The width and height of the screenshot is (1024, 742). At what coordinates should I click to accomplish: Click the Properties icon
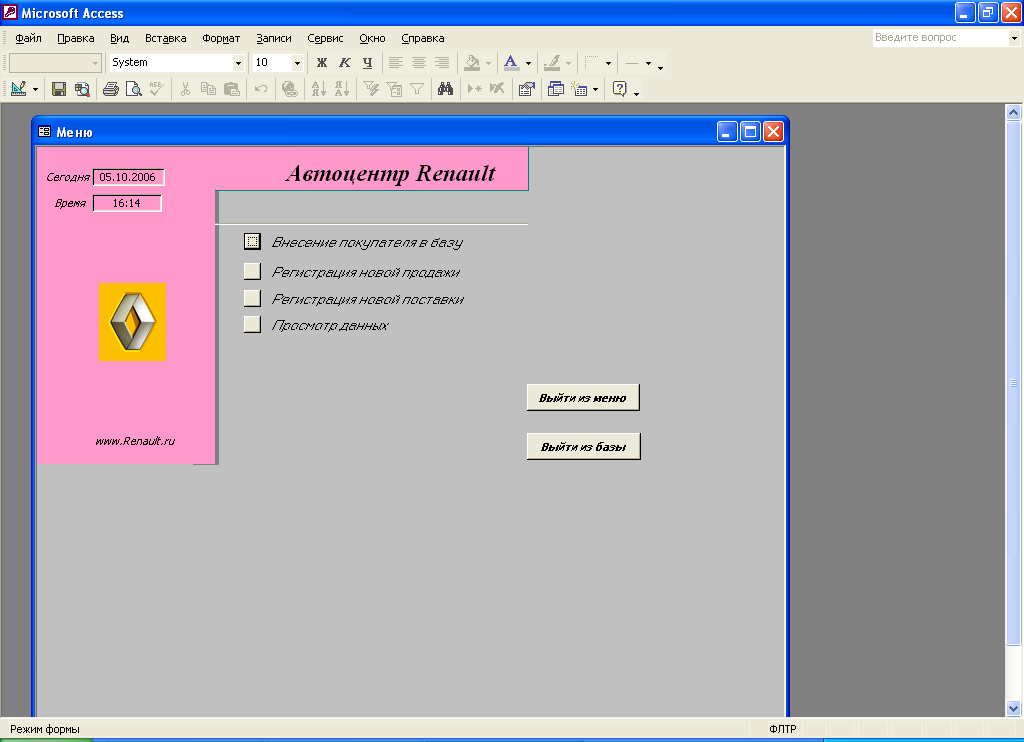pos(526,89)
